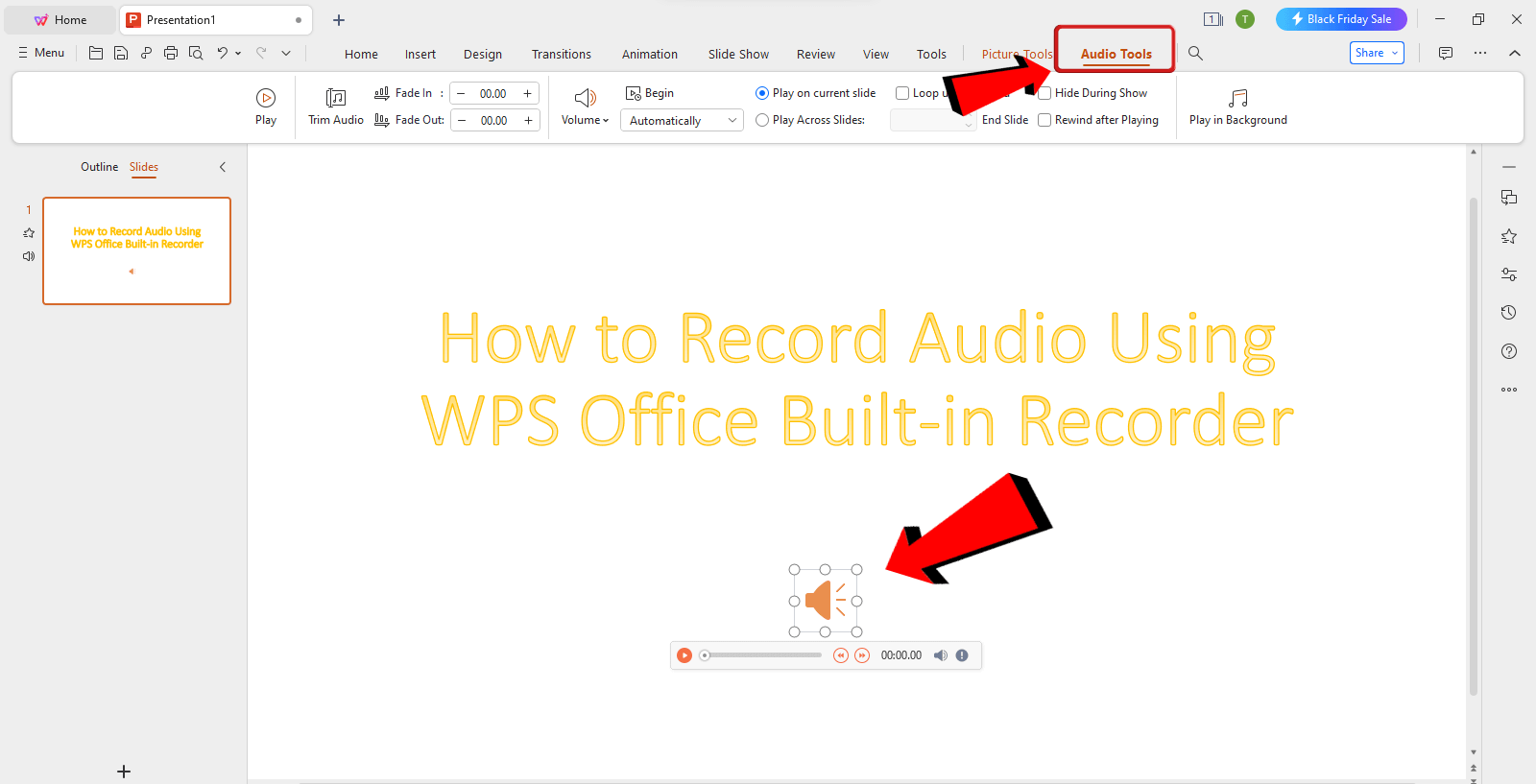
Task: Open the comments panel icon
Action: 1446,53
